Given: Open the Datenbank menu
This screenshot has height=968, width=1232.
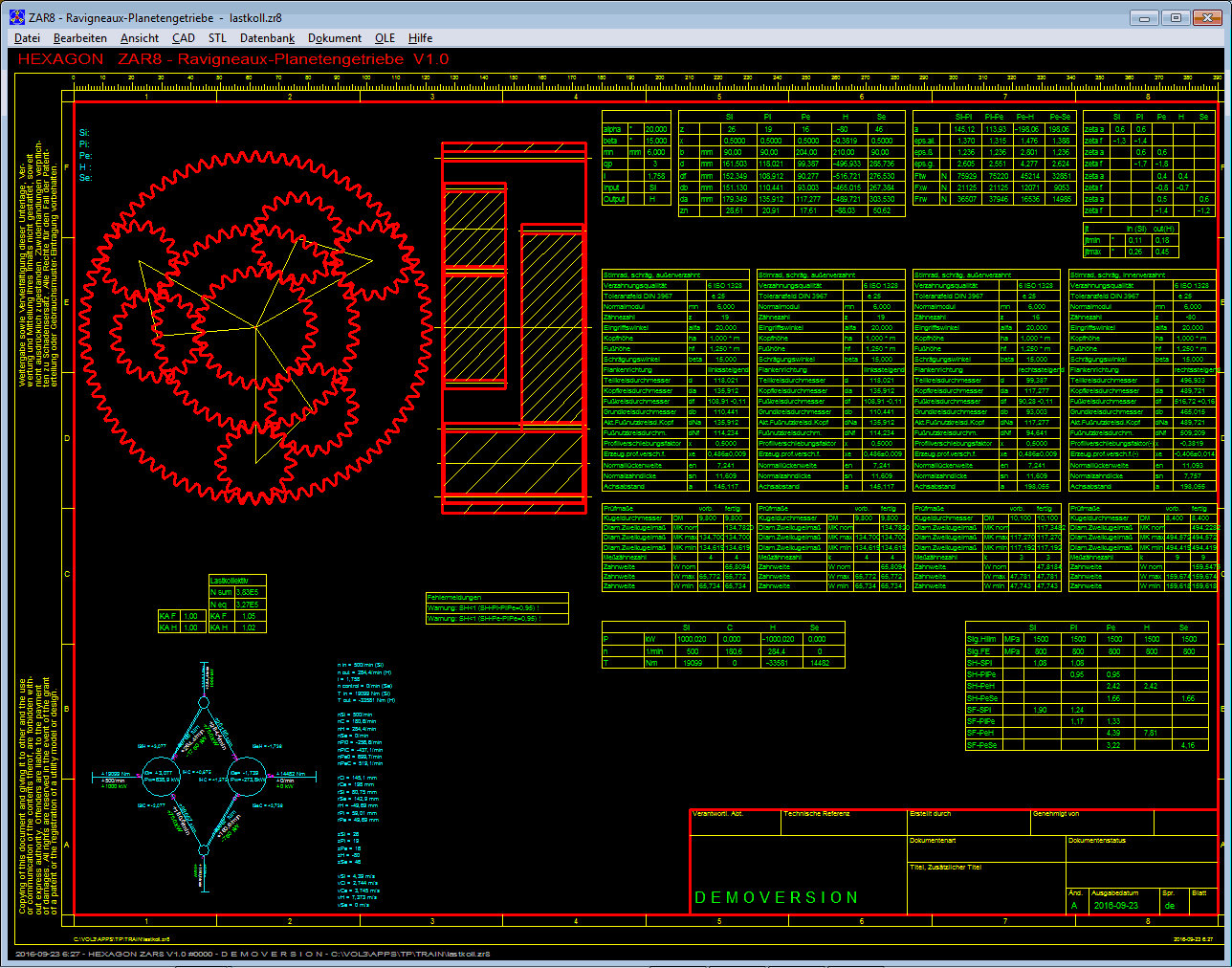Looking at the screenshot, I should [x=268, y=38].
